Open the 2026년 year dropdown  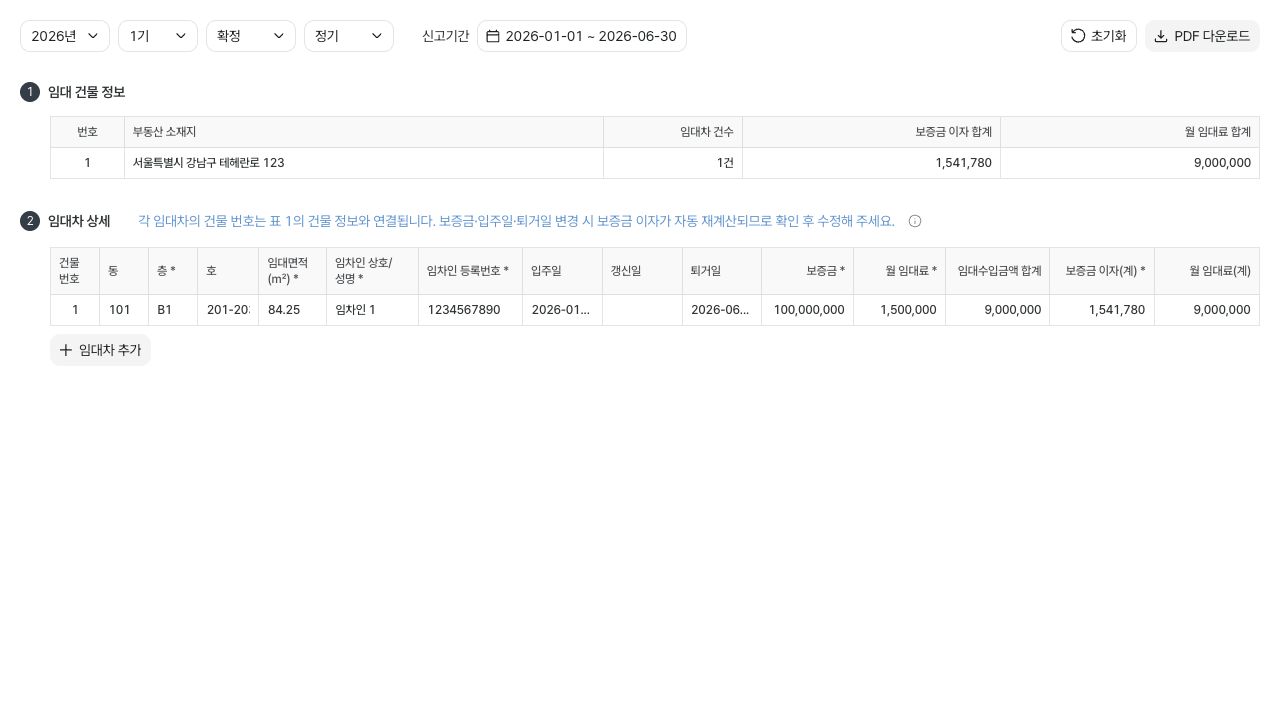65,36
